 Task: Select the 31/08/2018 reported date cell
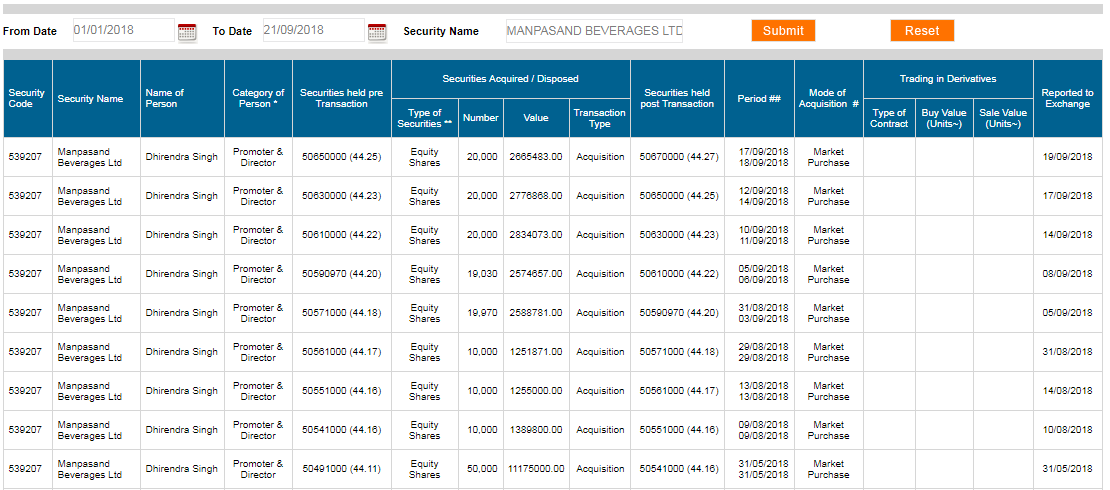pyautogui.click(x=1067, y=352)
